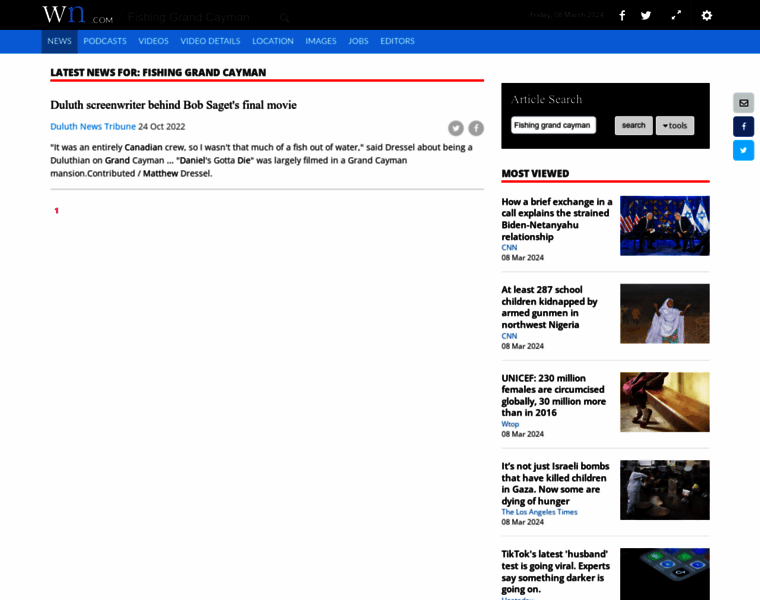
Task: Open the settings gear icon
Action: pos(707,16)
